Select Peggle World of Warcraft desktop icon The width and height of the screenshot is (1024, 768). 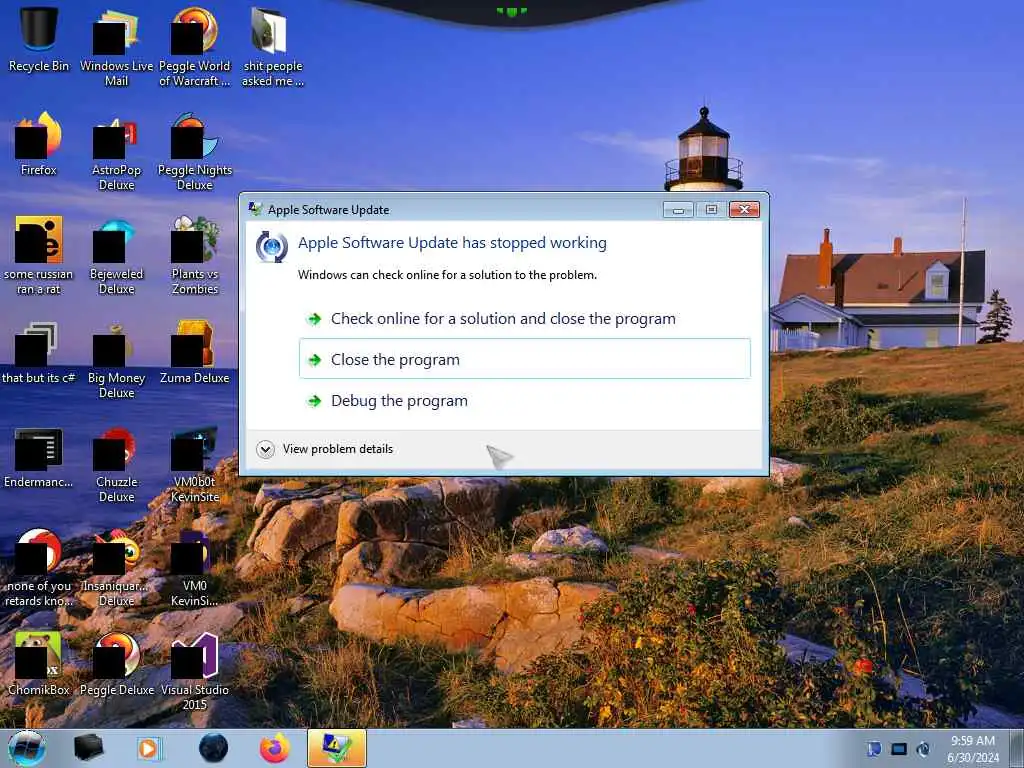(x=195, y=46)
